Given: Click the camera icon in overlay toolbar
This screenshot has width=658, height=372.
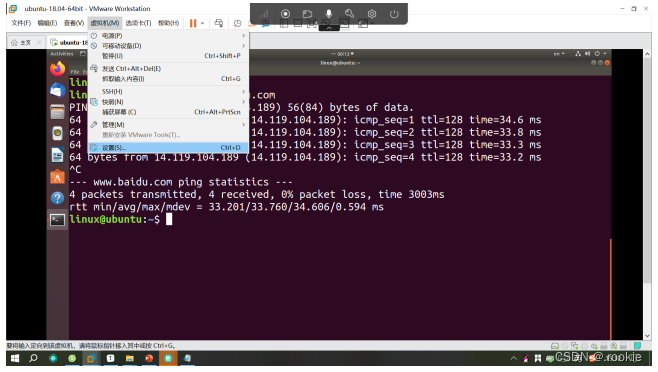Looking at the screenshot, I should 307,14.
